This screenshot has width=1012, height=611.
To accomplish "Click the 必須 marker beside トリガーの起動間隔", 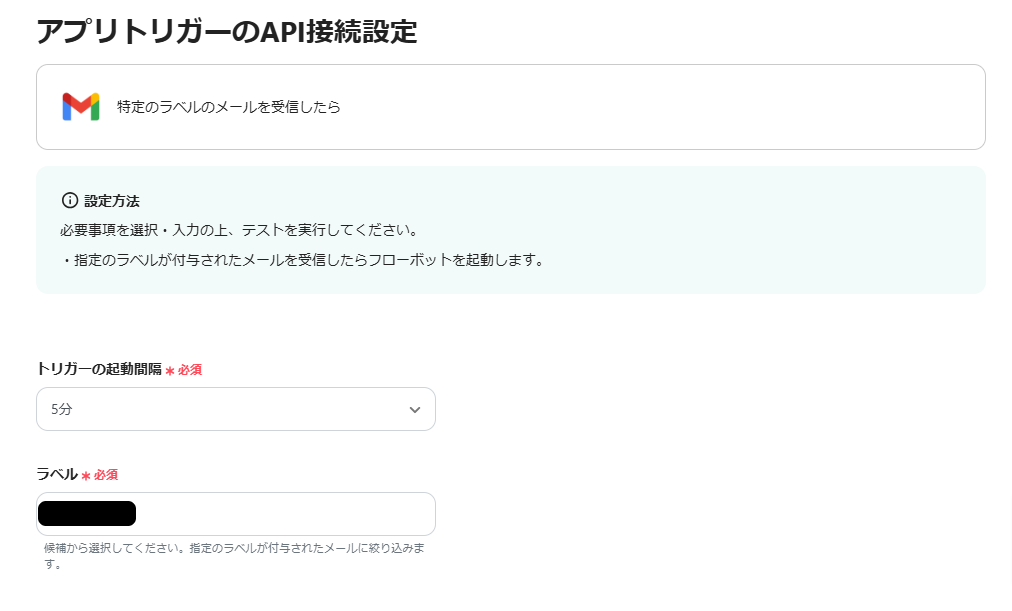I will [x=190, y=370].
